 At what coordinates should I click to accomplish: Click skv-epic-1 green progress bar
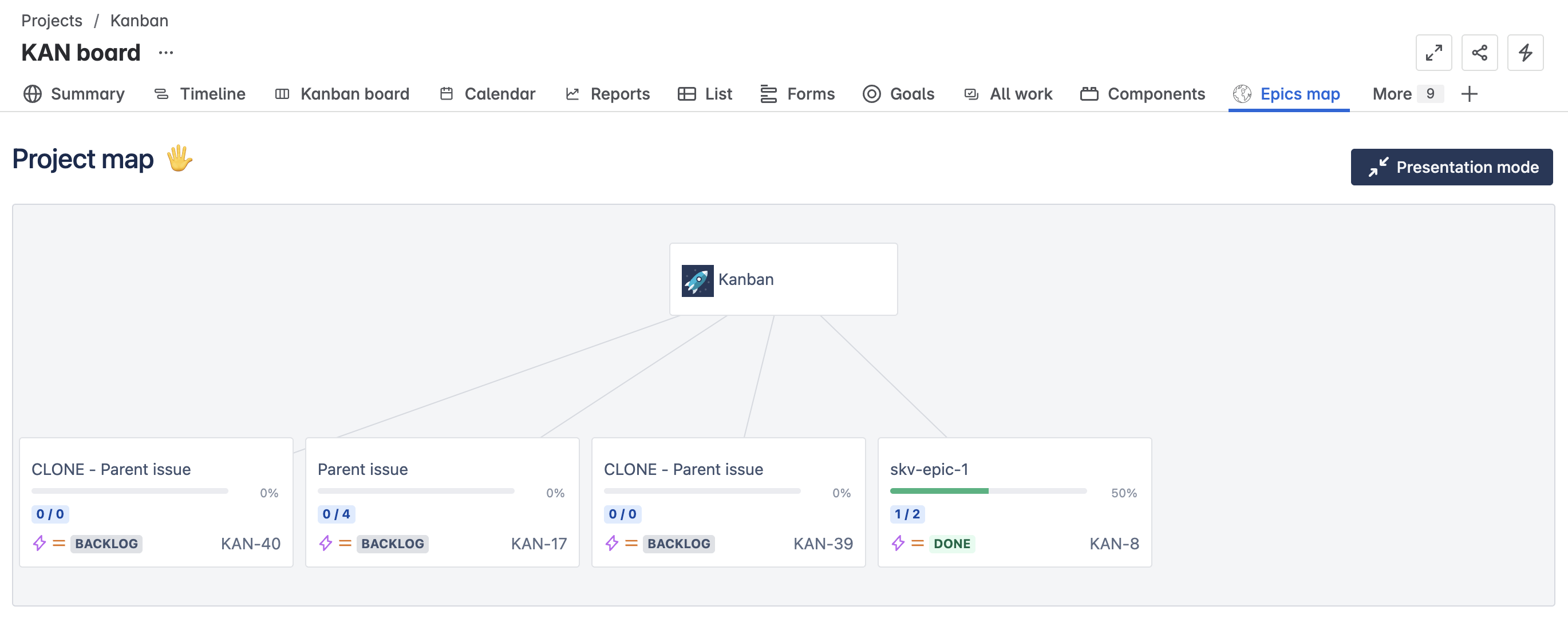pyautogui.click(x=939, y=491)
